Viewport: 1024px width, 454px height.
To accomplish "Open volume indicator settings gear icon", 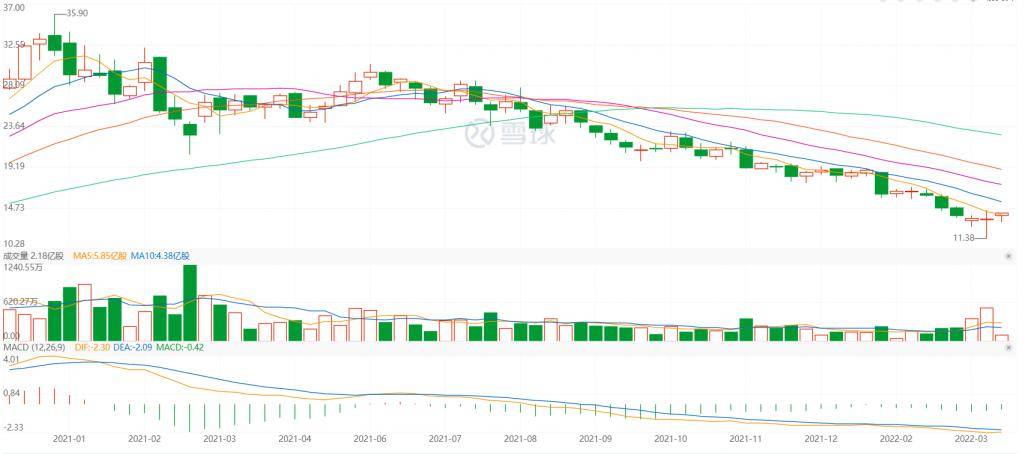I will coord(1010,257).
